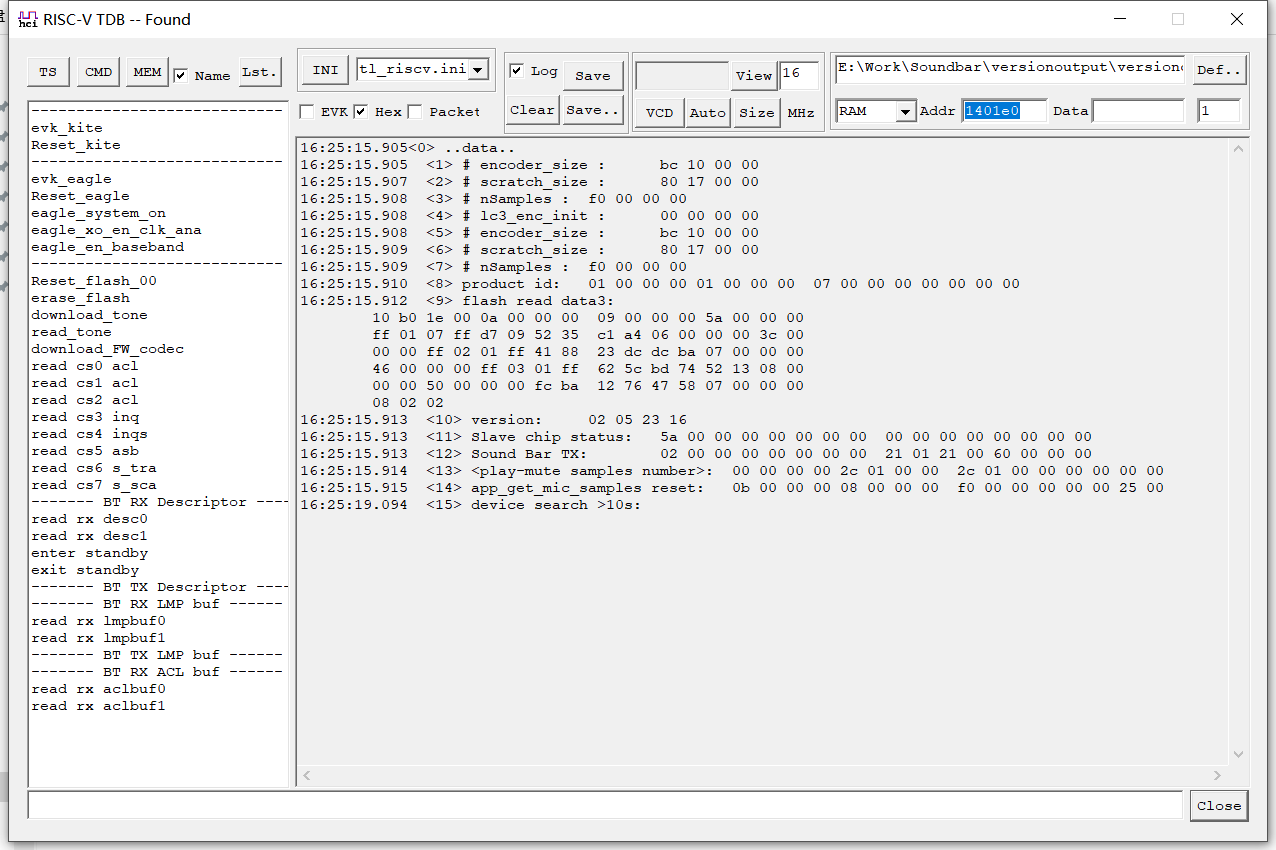Click the Clear log button
Screen dimensions: 1276x850
pyautogui.click(x=532, y=110)
